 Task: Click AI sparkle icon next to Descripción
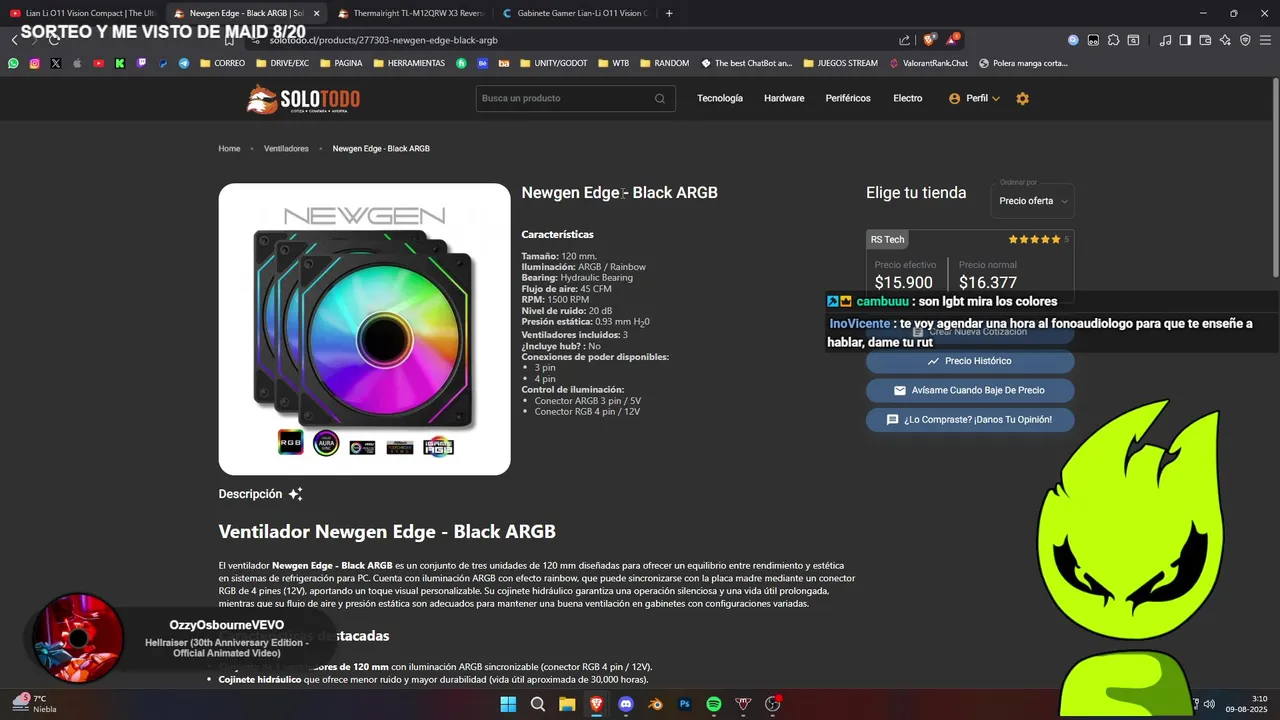[x=295, y=494]
